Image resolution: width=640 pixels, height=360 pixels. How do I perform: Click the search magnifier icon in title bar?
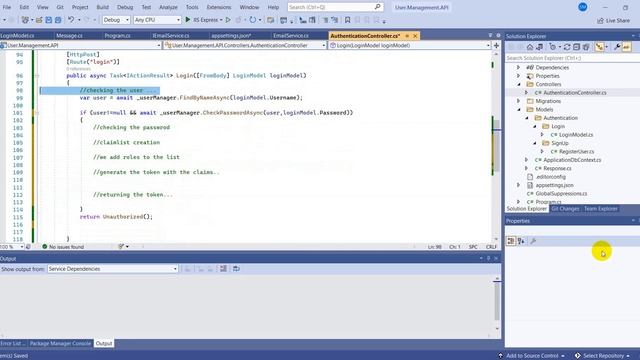[x=378, y=7]
